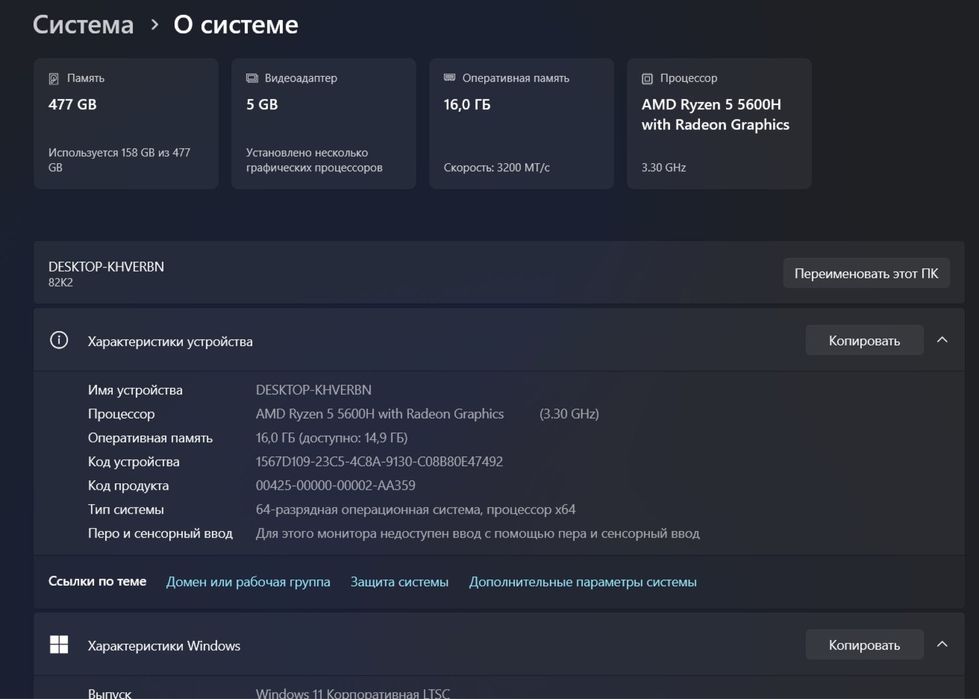Image resolution: width=979 pixels, height=699 pixels.
Task: Click the DESKTOP-KHVERBN header title
Action: [106, 266]
